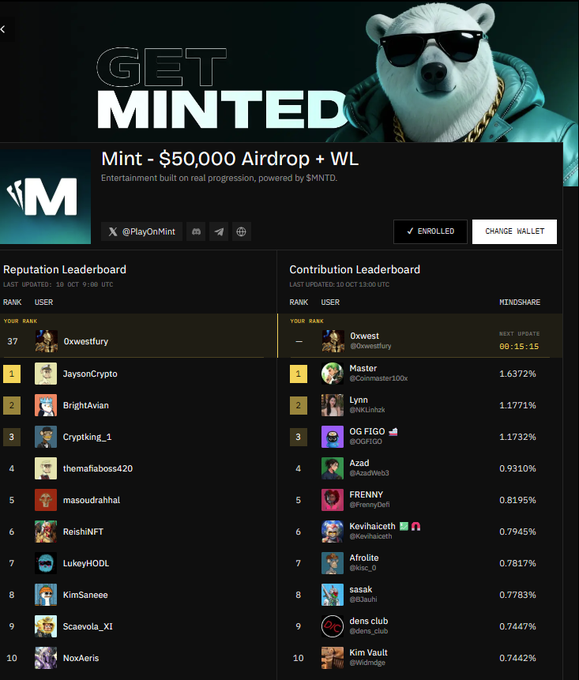
Task: Open the @OGFIGO handle
Action: [x=366, y=441]
